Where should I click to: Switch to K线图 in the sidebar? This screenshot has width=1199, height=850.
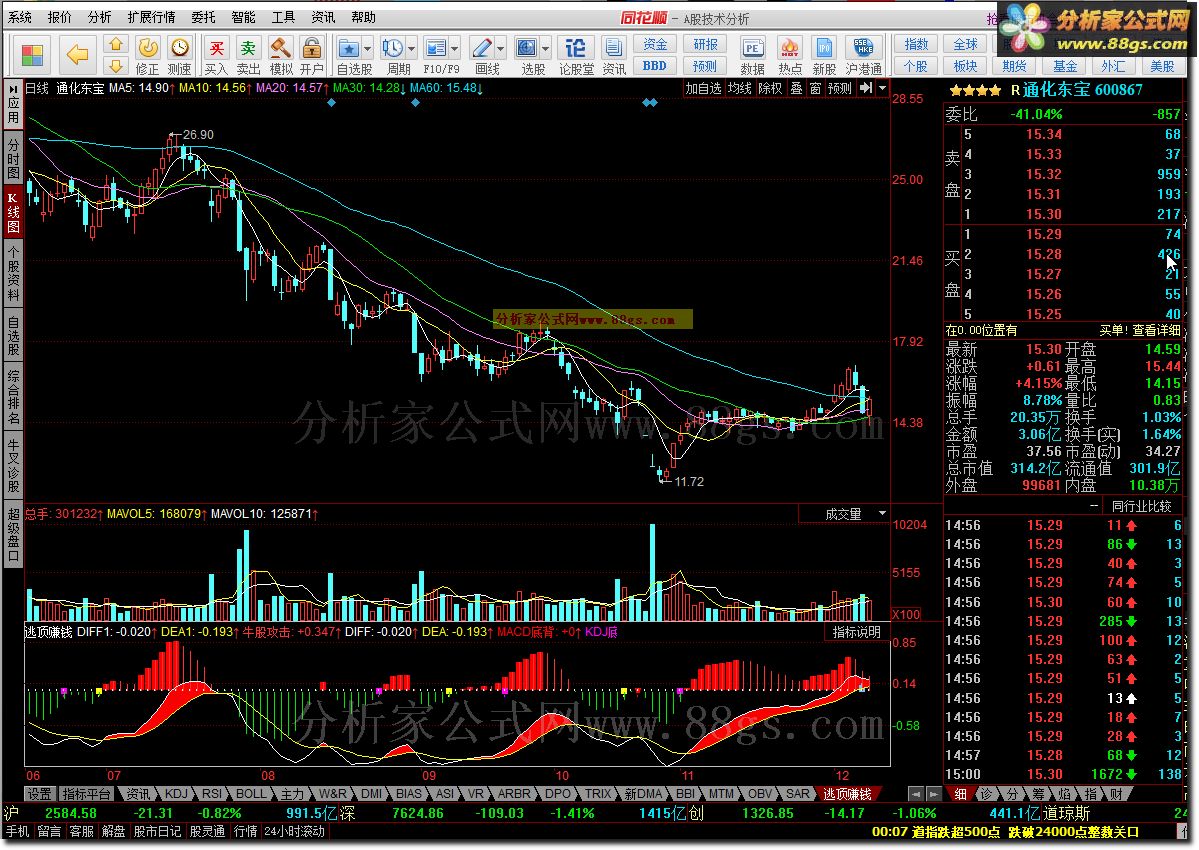(14, 212)
